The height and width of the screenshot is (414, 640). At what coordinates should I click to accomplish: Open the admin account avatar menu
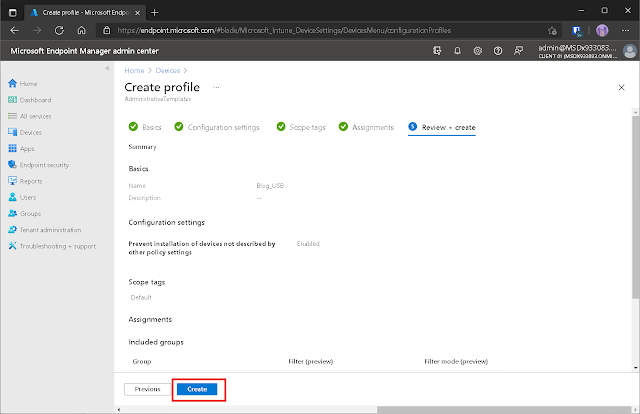[x=630, y=51]
